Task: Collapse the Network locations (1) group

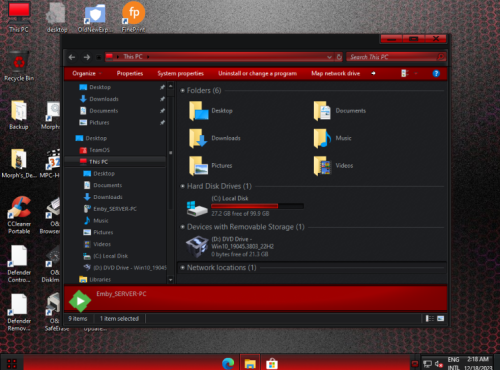Action: pos(183,268)
